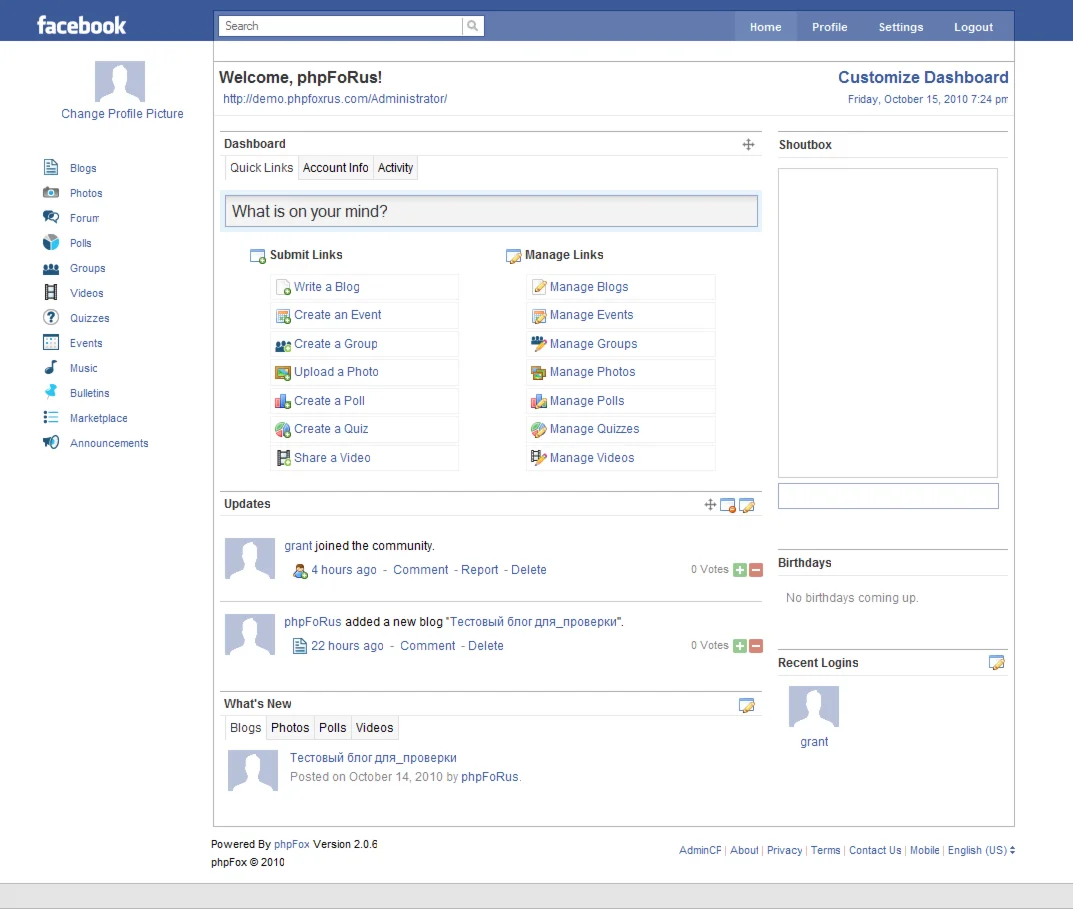This screenshot has height=909, width=1073.
Task: Click the pencil edit icon on Updates
Action: tap(746, 504)
